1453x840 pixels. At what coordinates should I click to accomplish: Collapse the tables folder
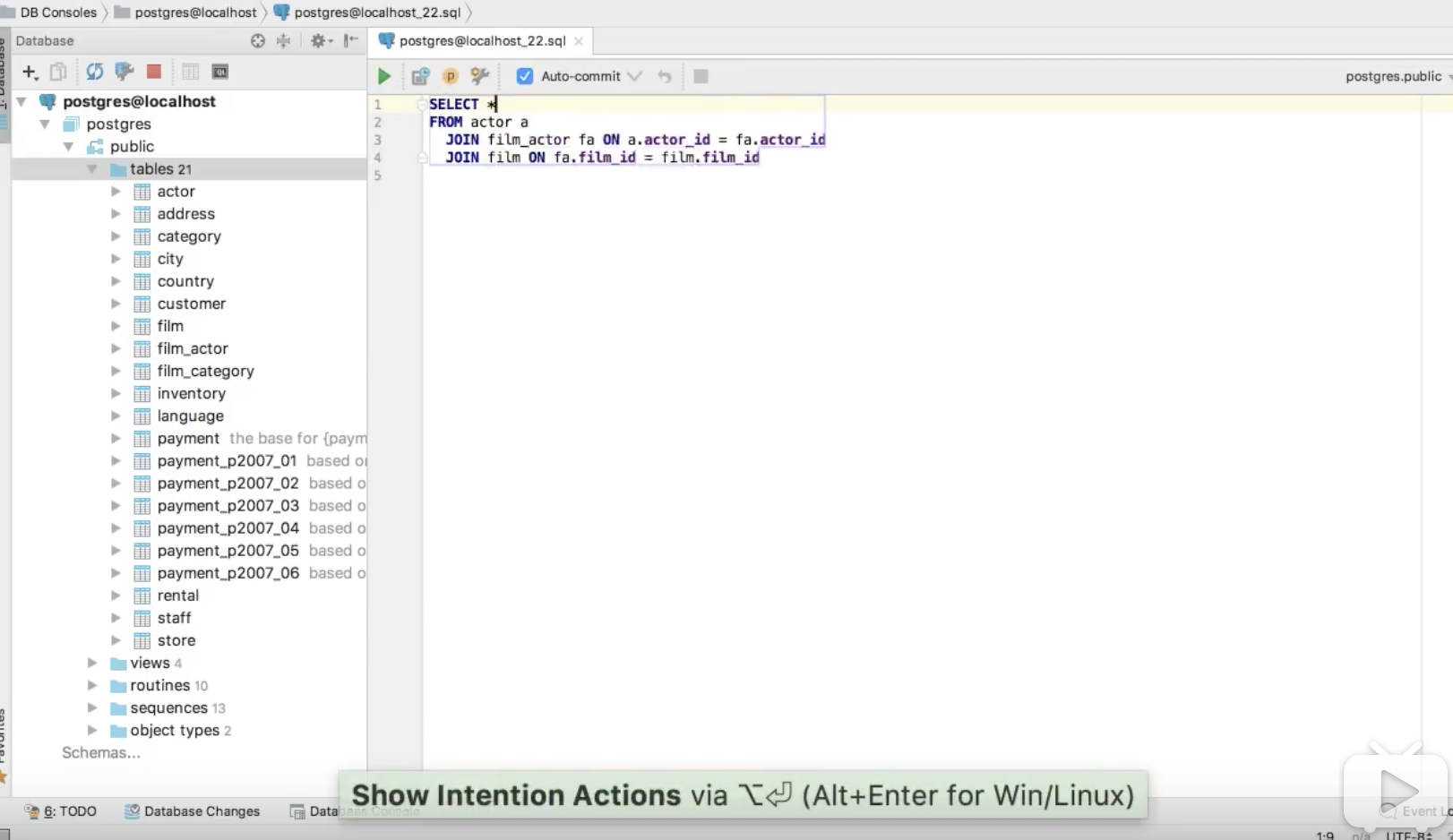click(x=92, y=169)
